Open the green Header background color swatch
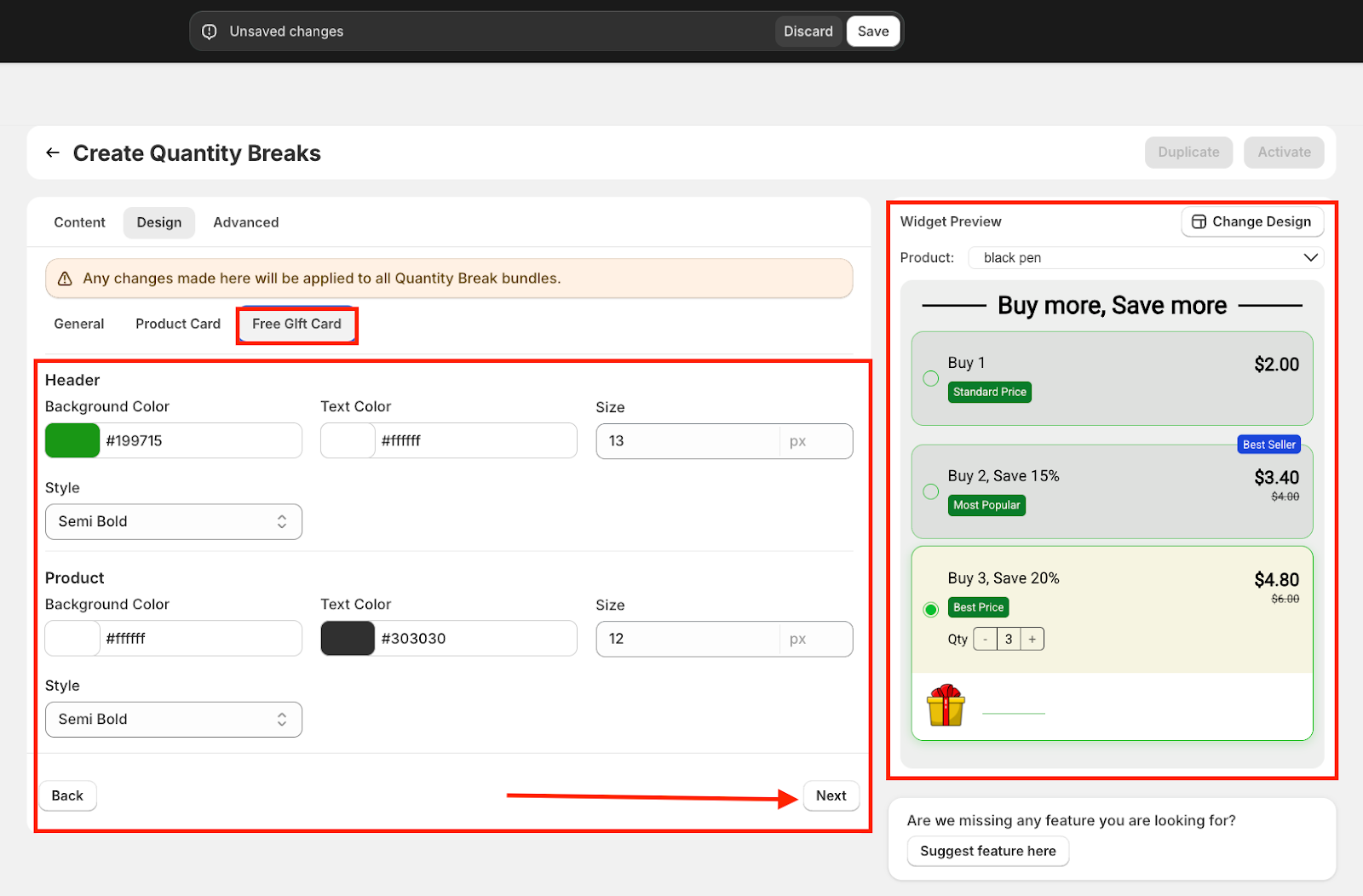1363x896 pixels. (72, 440)
